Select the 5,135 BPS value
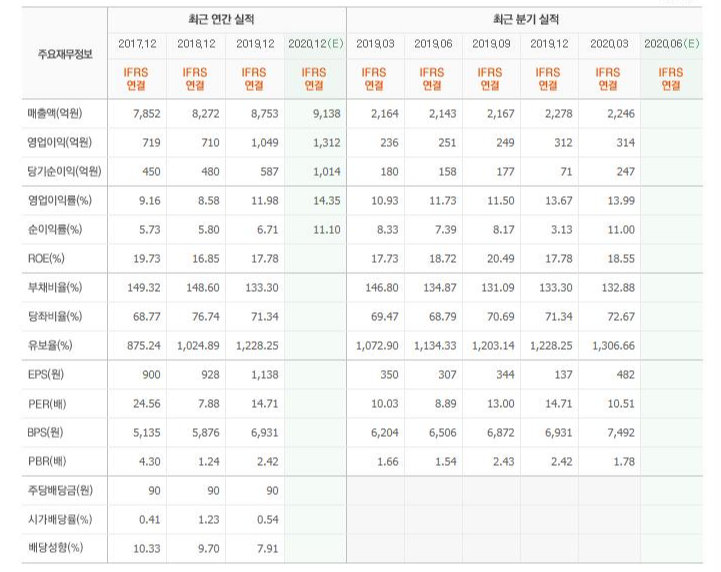Screen dimensions: 721x572 tap(147, 432)
